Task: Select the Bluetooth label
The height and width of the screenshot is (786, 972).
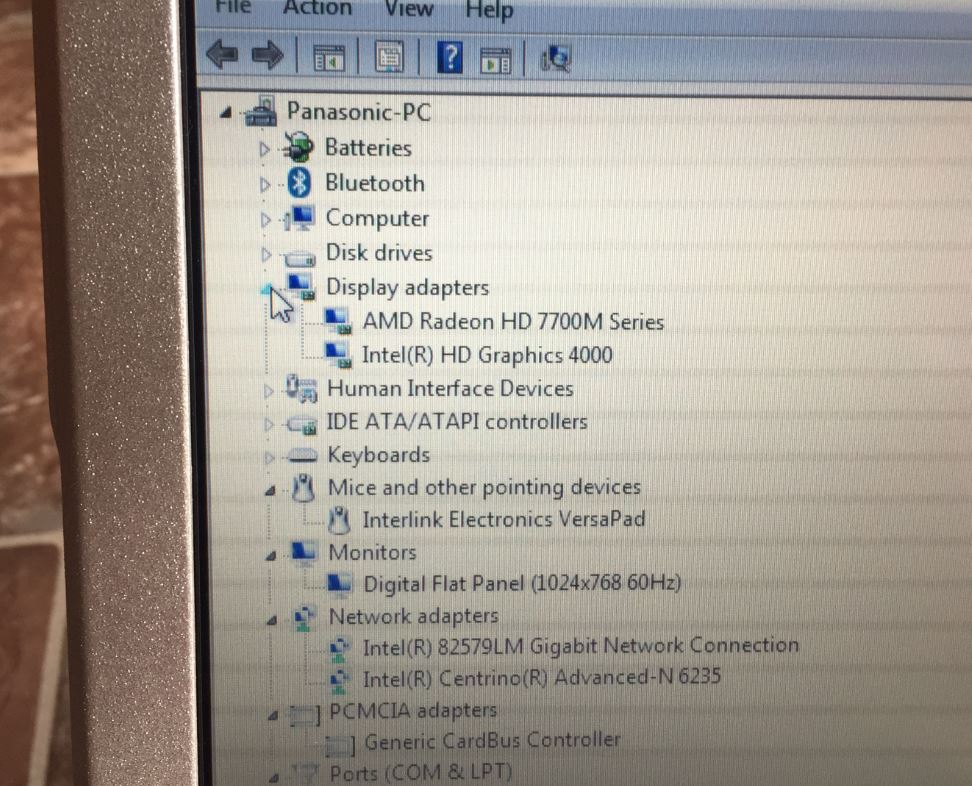Action: click(x=375, y=183)
